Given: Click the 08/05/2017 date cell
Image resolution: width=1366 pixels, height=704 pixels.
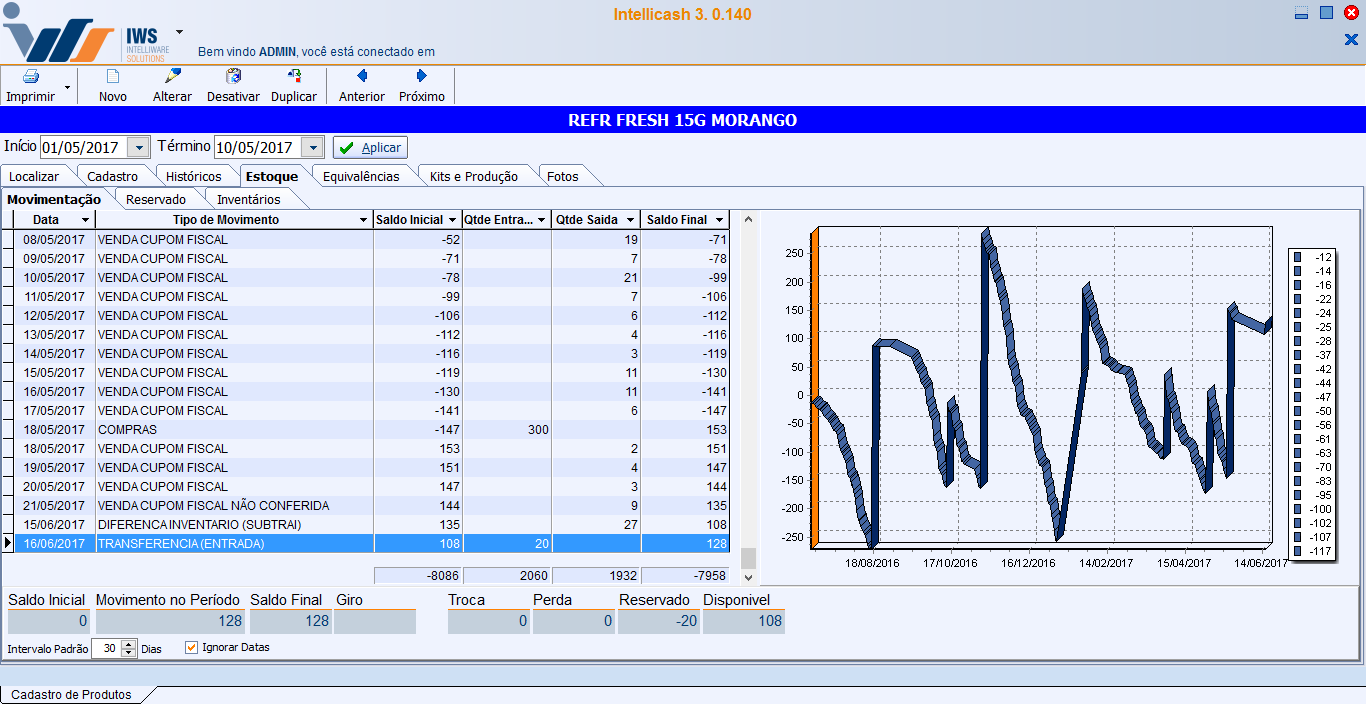Looking at the screenshot, I should coord(55,240).
